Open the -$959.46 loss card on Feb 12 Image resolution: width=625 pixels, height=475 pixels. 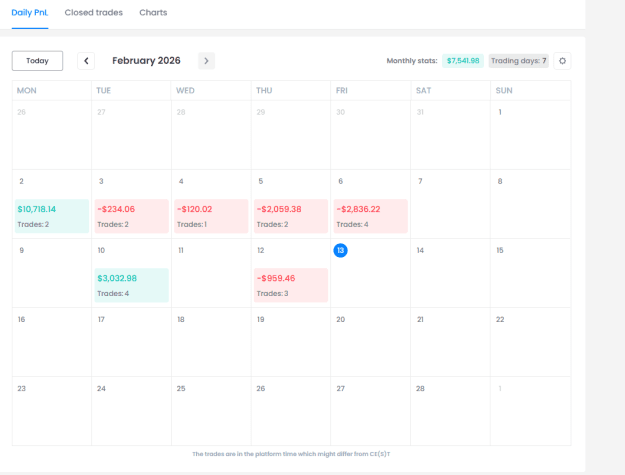point(291,285)
